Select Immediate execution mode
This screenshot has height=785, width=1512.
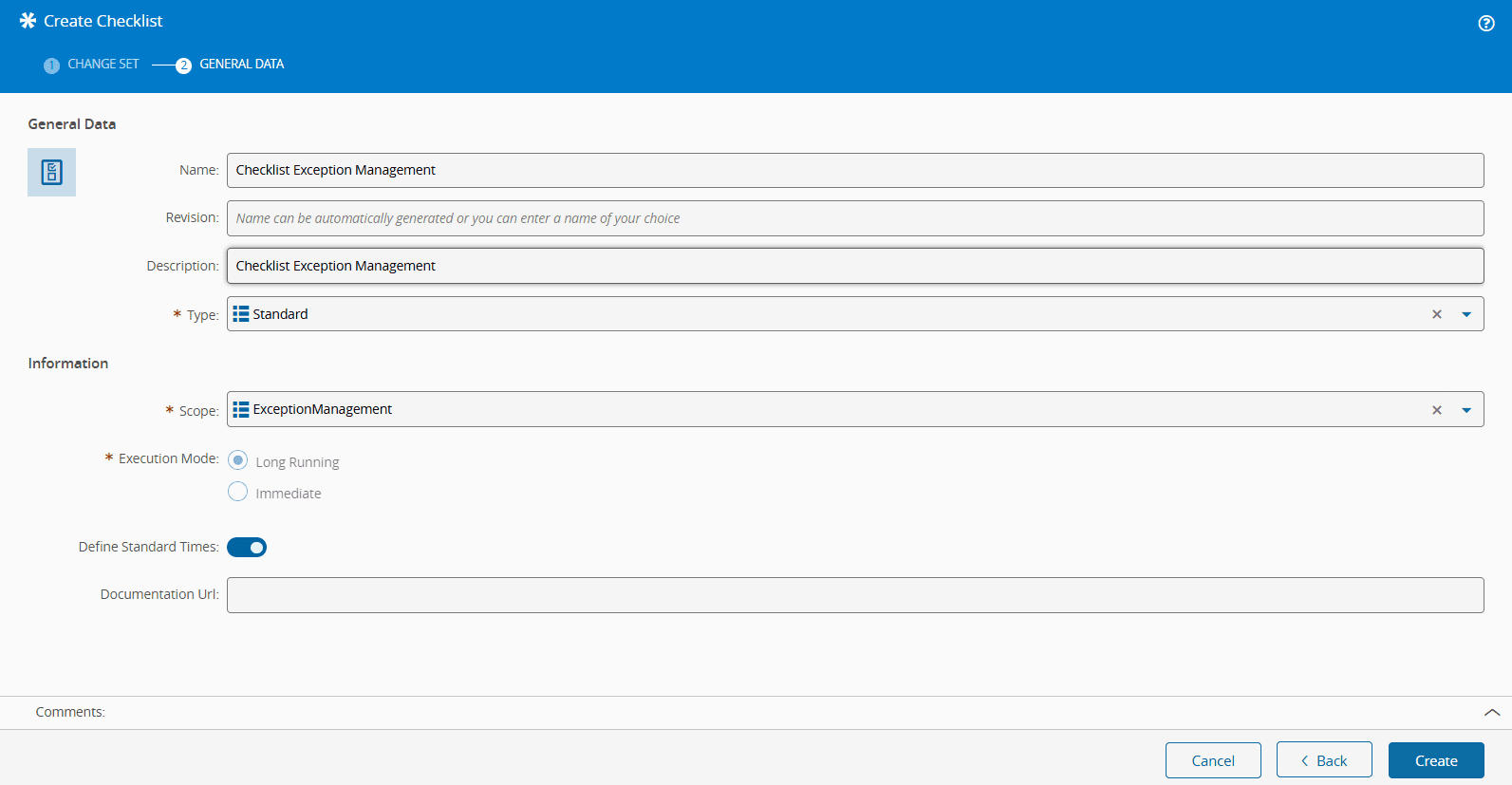pyautogui.click(x=238, y=492)
